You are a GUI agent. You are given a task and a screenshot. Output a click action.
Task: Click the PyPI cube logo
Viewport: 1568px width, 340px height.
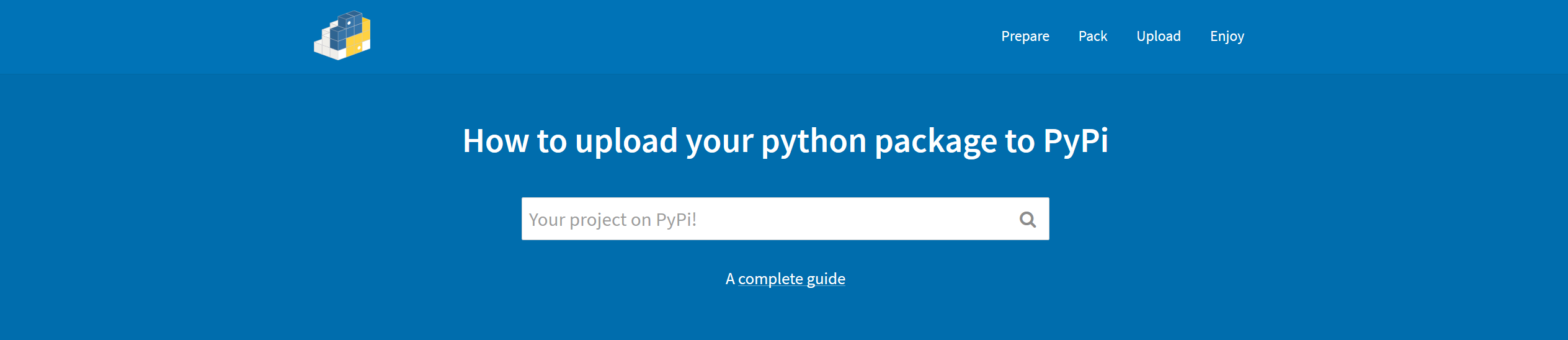[x=342, y=35]
